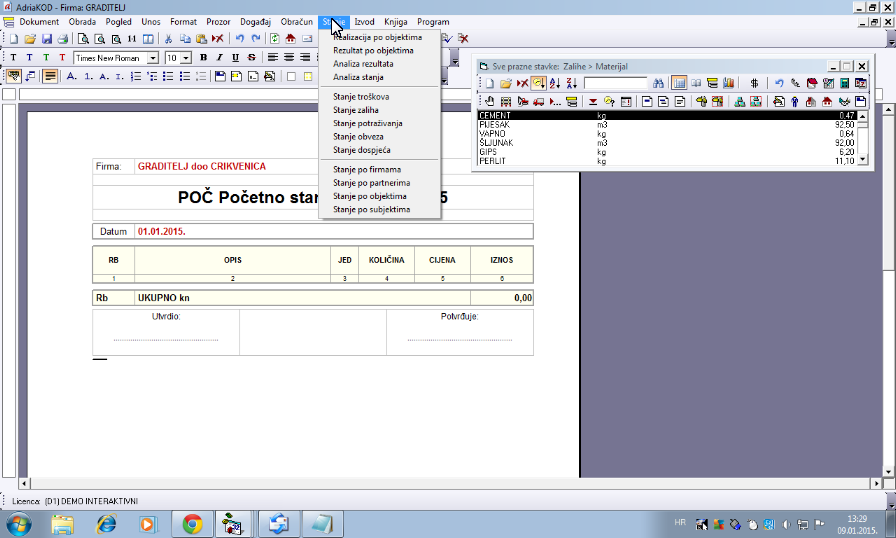Sort descending Z-A in the Materijal window

(x=571, y=83)
